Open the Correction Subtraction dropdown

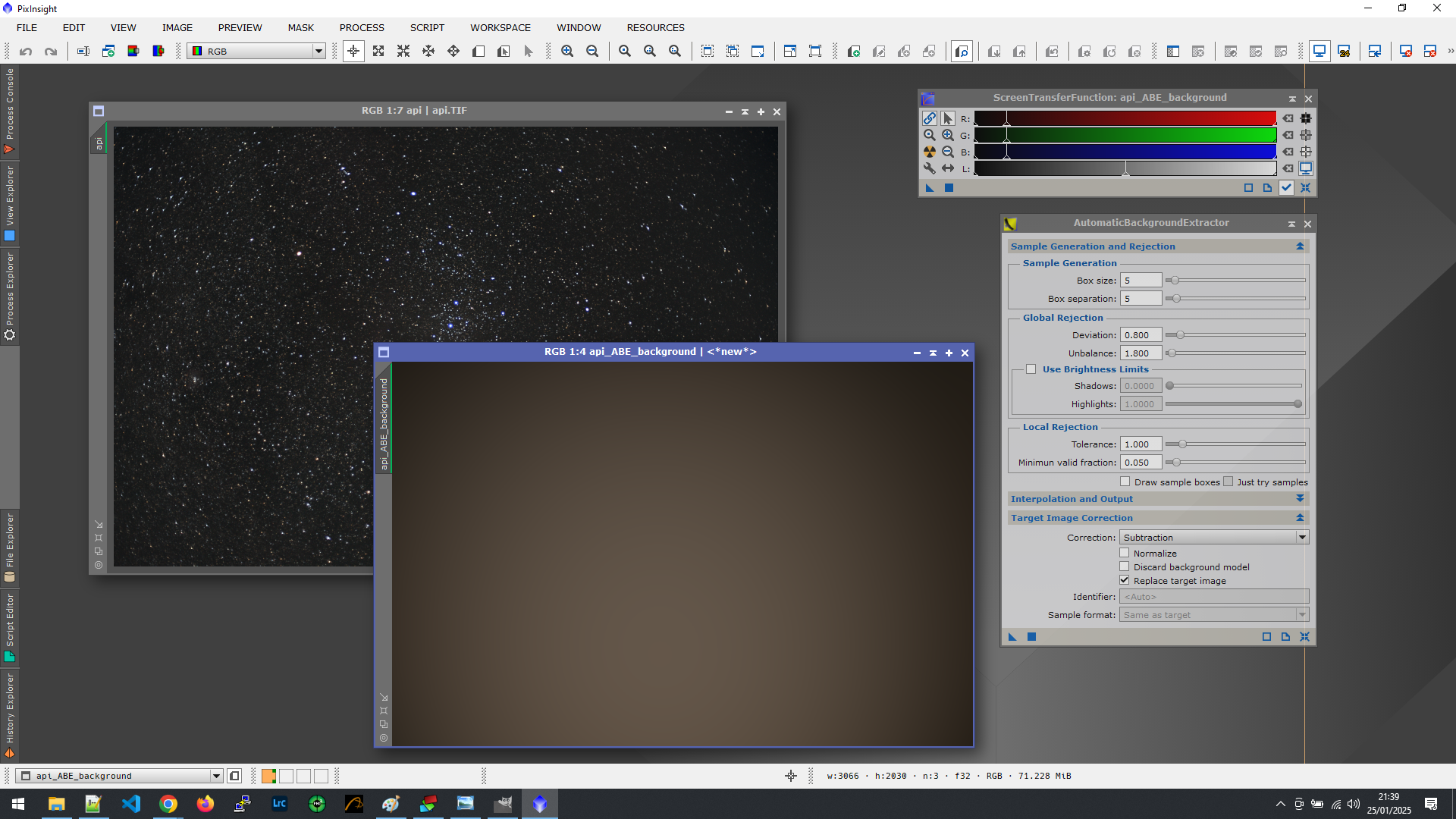coord(1214,537)
